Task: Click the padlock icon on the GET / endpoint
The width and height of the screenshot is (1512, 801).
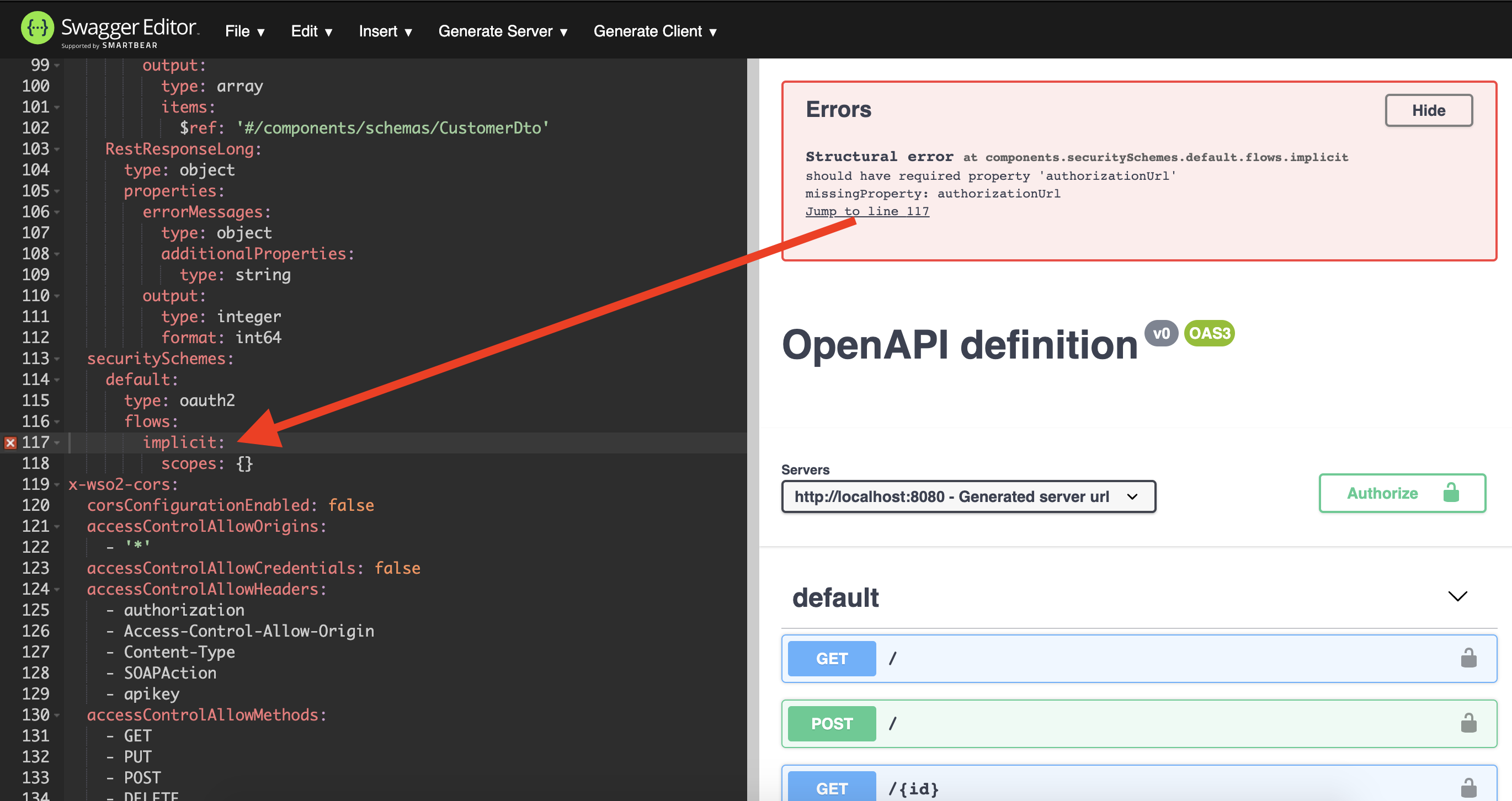Action: click(1468, 658)
